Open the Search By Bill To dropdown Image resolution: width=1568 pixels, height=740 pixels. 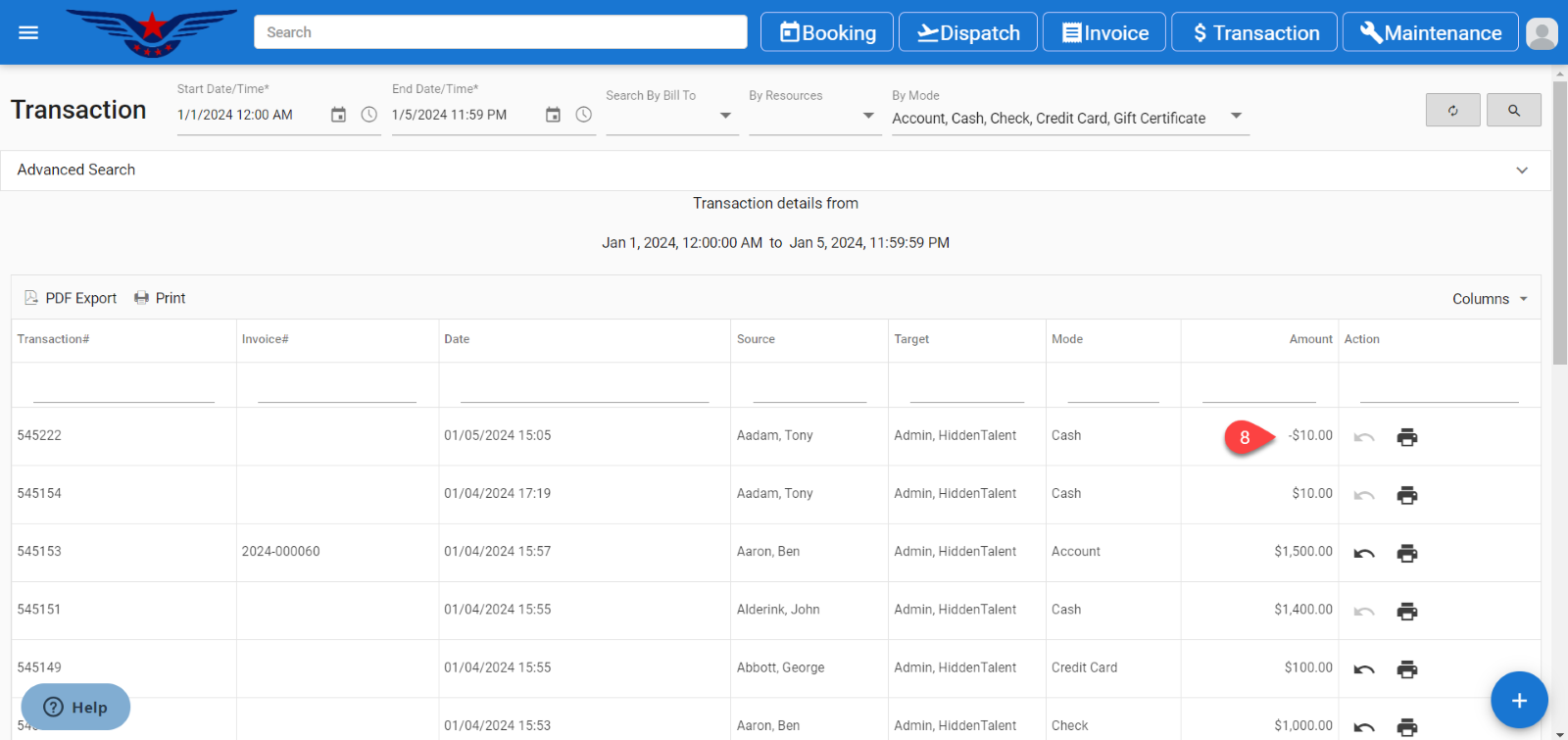pos(724,116)
